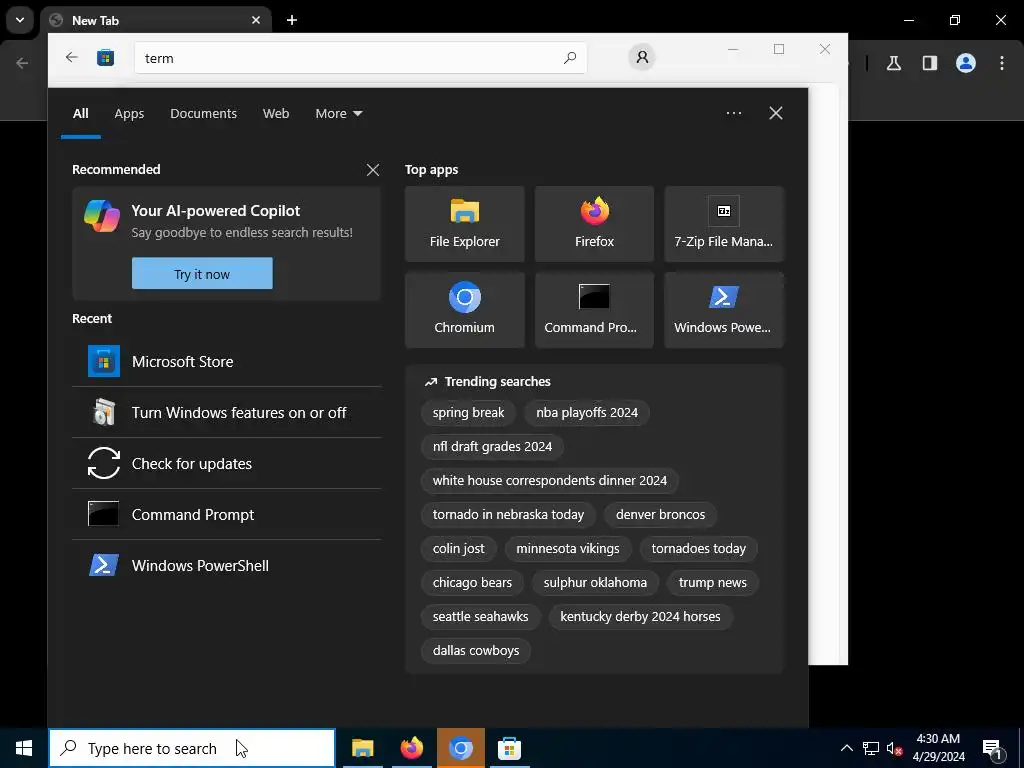Open File Explorer from the taskbar
The height and width of the screenshot is (768, 1024).
tap(362, 748)
